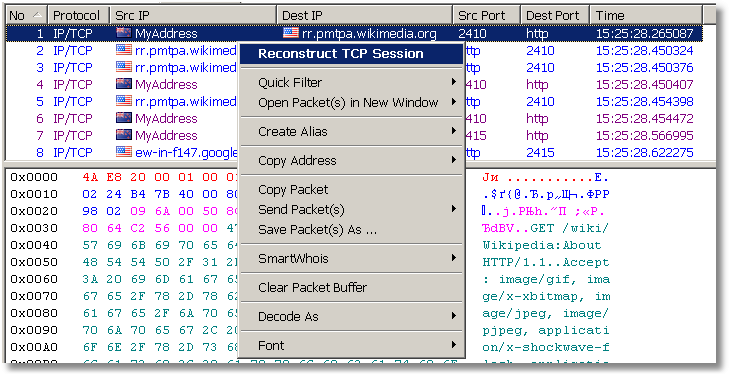Image resolution: width=730 pixels, height=377 pixels.
Task: Choose Copy Packet menu entry
Action: click(x=351, y=190)
